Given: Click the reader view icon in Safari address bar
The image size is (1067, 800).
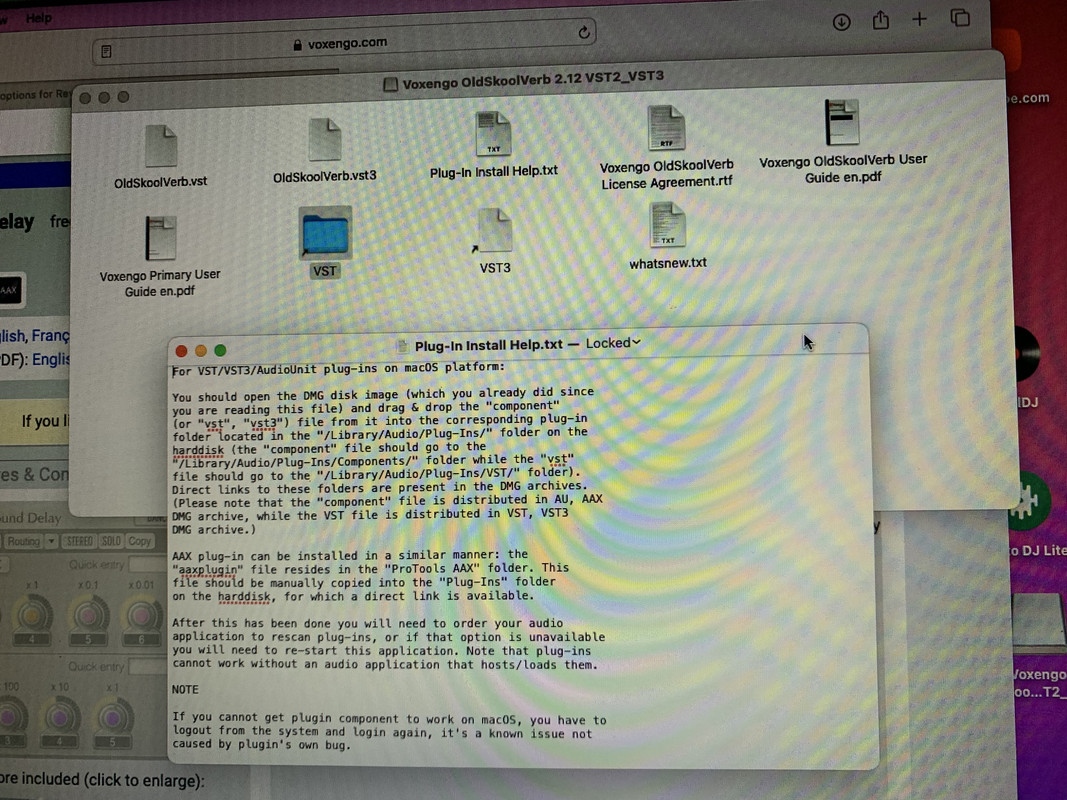Looking at the screenshot, I should 106,52.
